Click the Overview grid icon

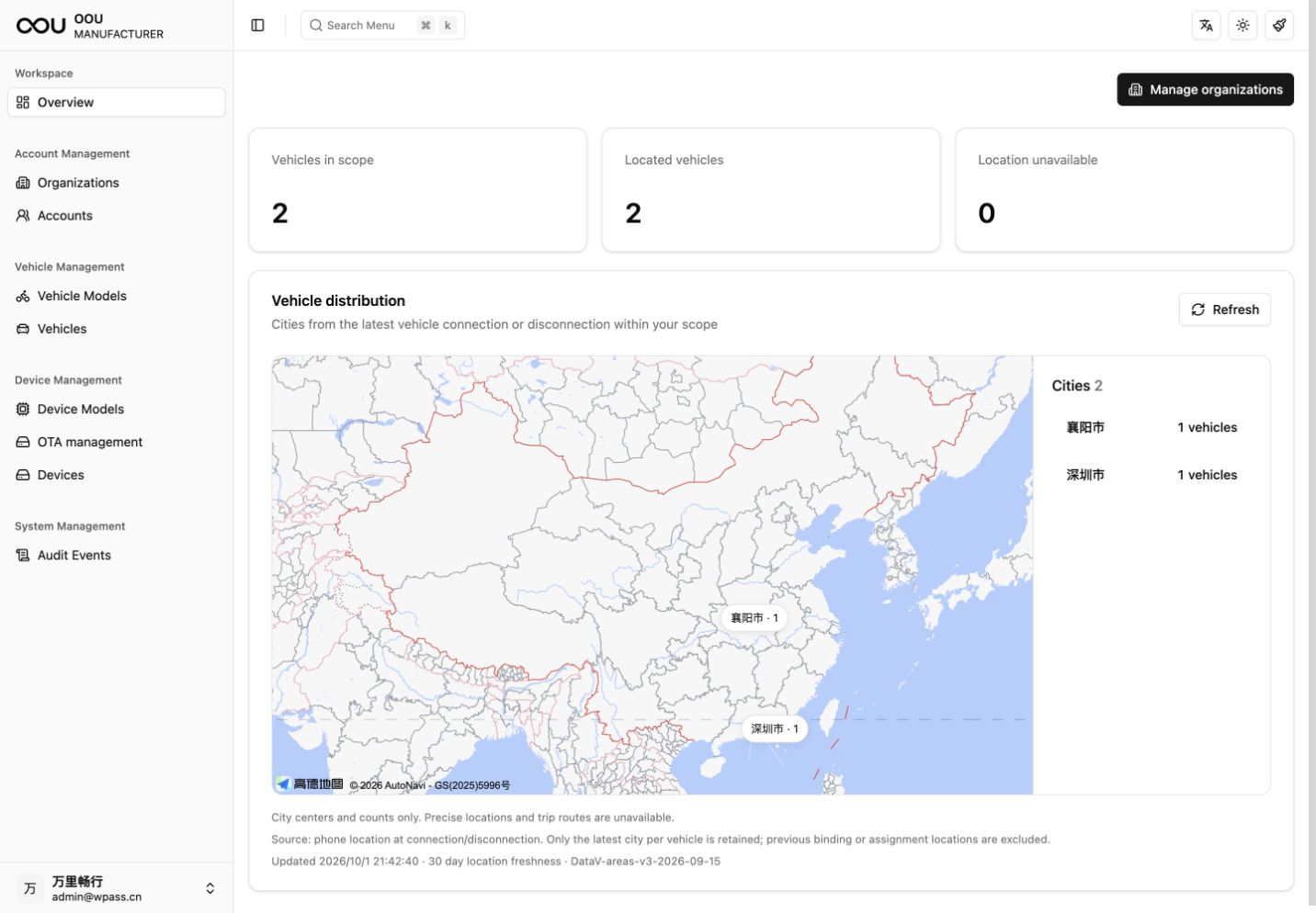[23, 102]
